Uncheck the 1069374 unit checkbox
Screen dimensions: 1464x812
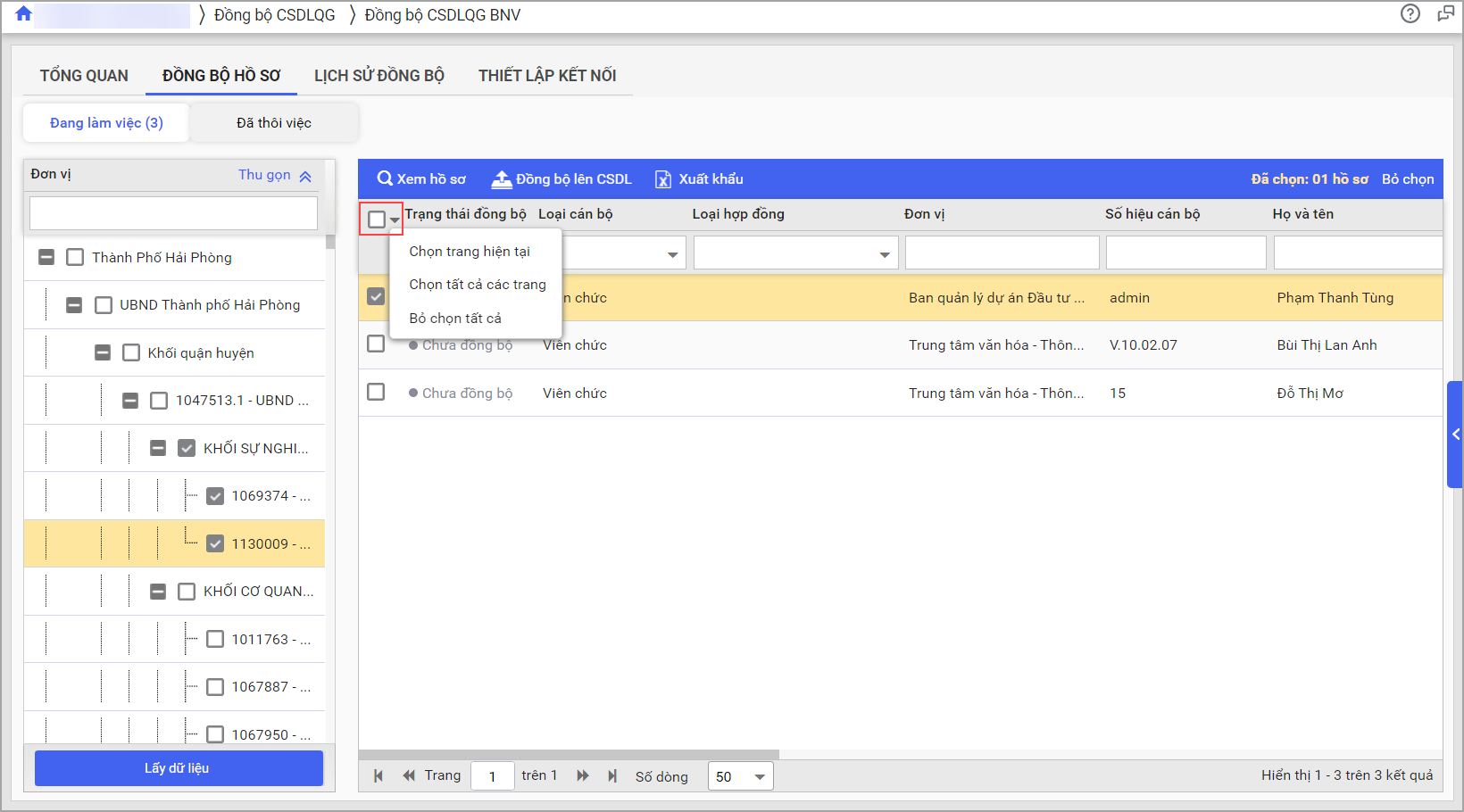point(215,496)
